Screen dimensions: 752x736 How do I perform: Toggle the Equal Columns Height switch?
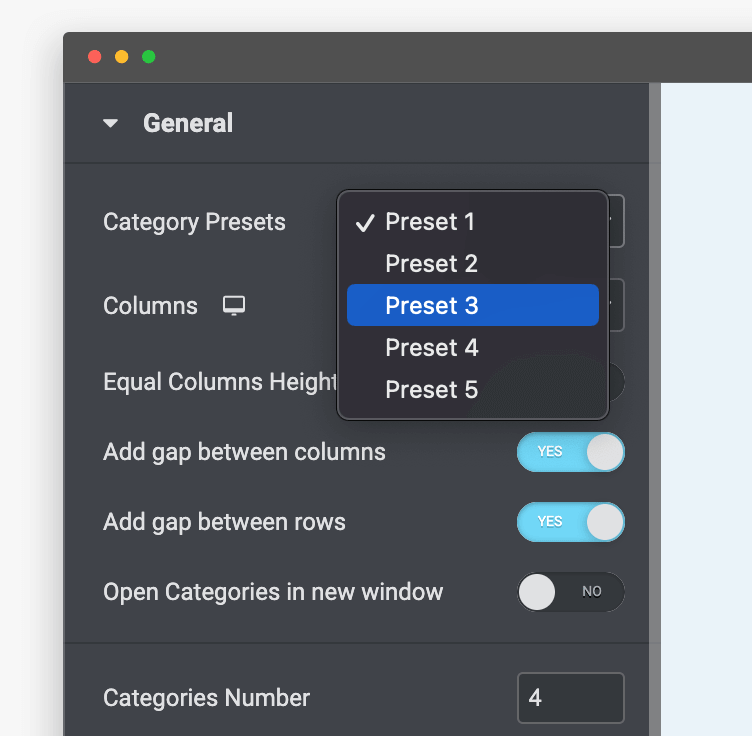coord(616,382)
